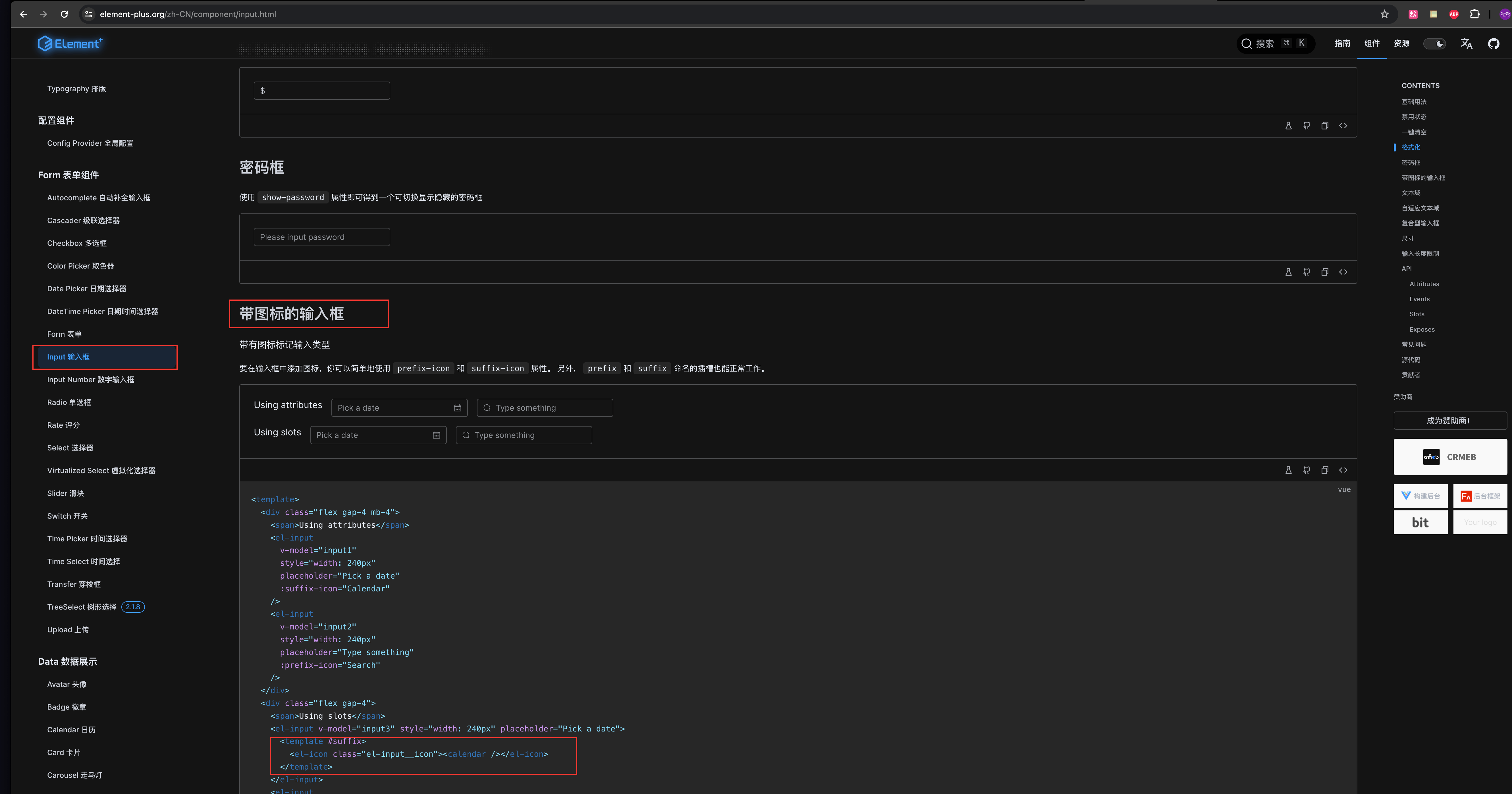This screenshot has width=1512, height=794.
Task: Click calendar icon in Using attributes date input
Action: 457,408
